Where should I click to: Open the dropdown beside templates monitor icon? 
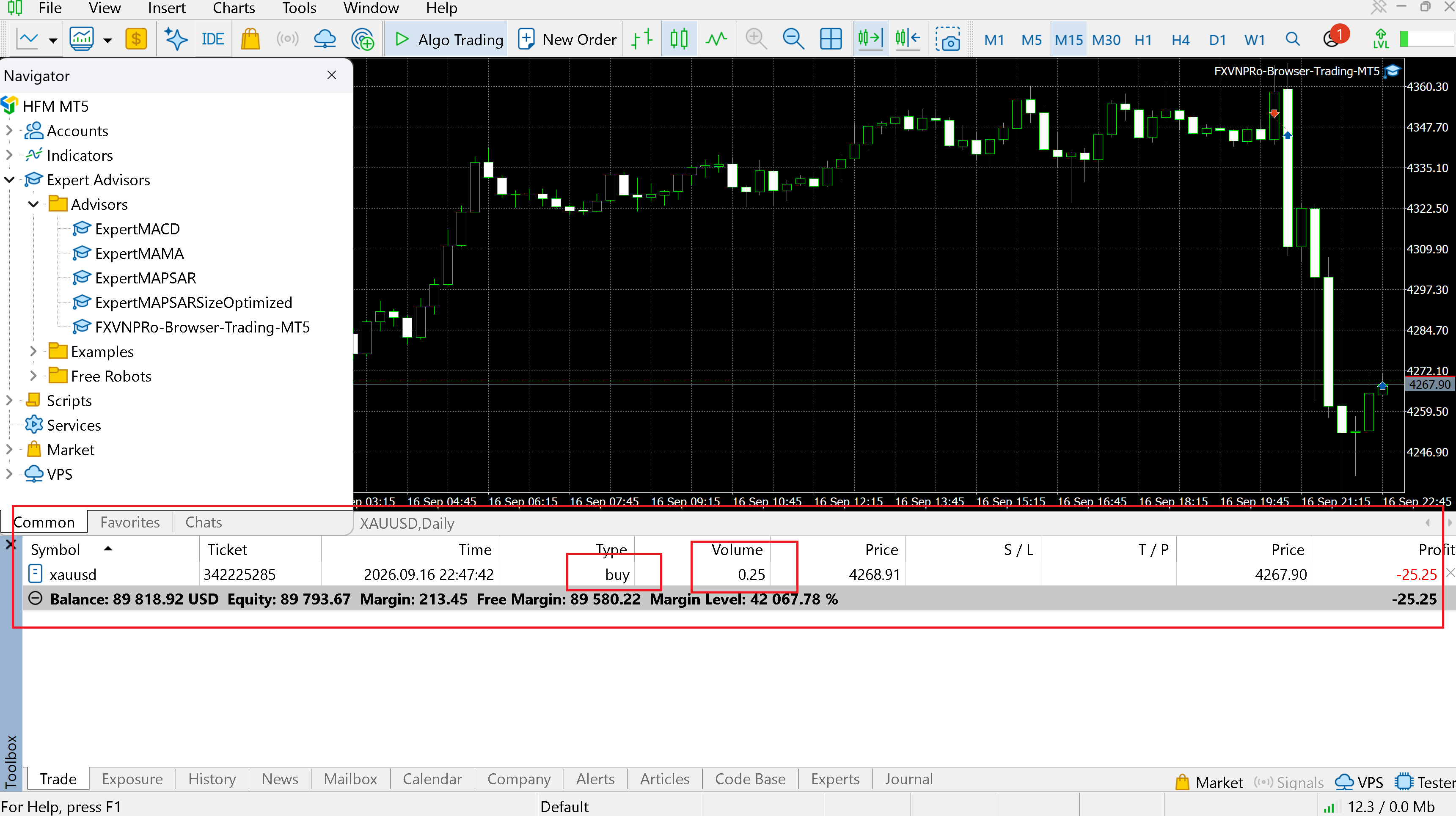(107, 40)
